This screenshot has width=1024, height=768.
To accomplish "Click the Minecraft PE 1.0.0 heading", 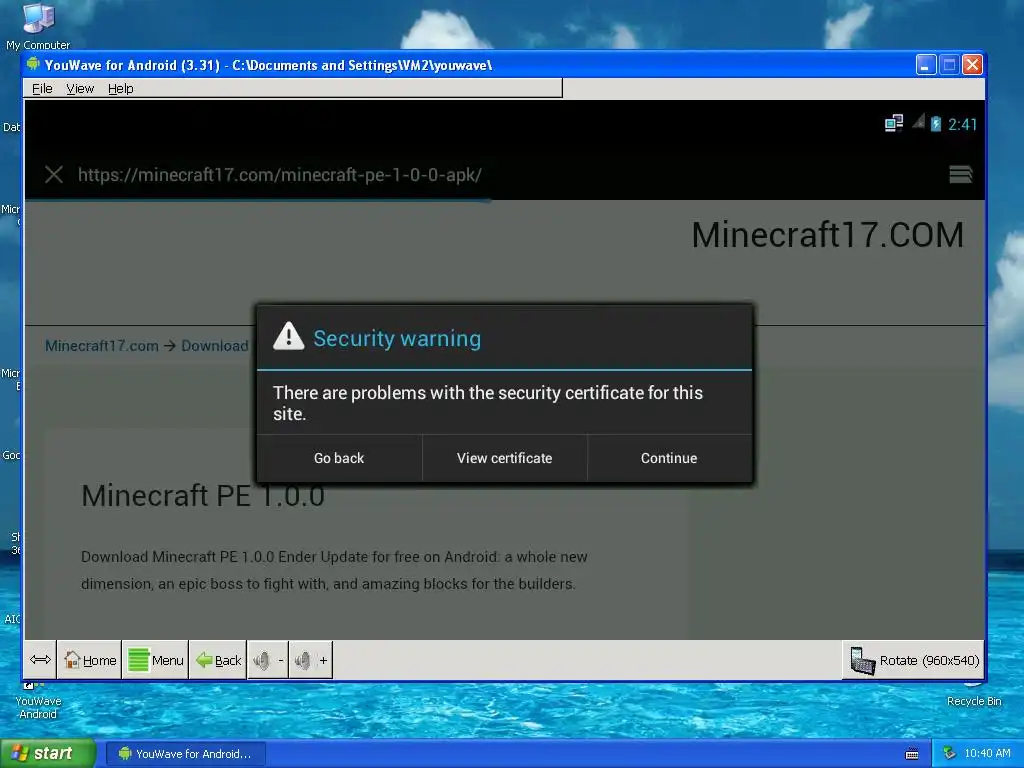I will (x=203, y=496).
